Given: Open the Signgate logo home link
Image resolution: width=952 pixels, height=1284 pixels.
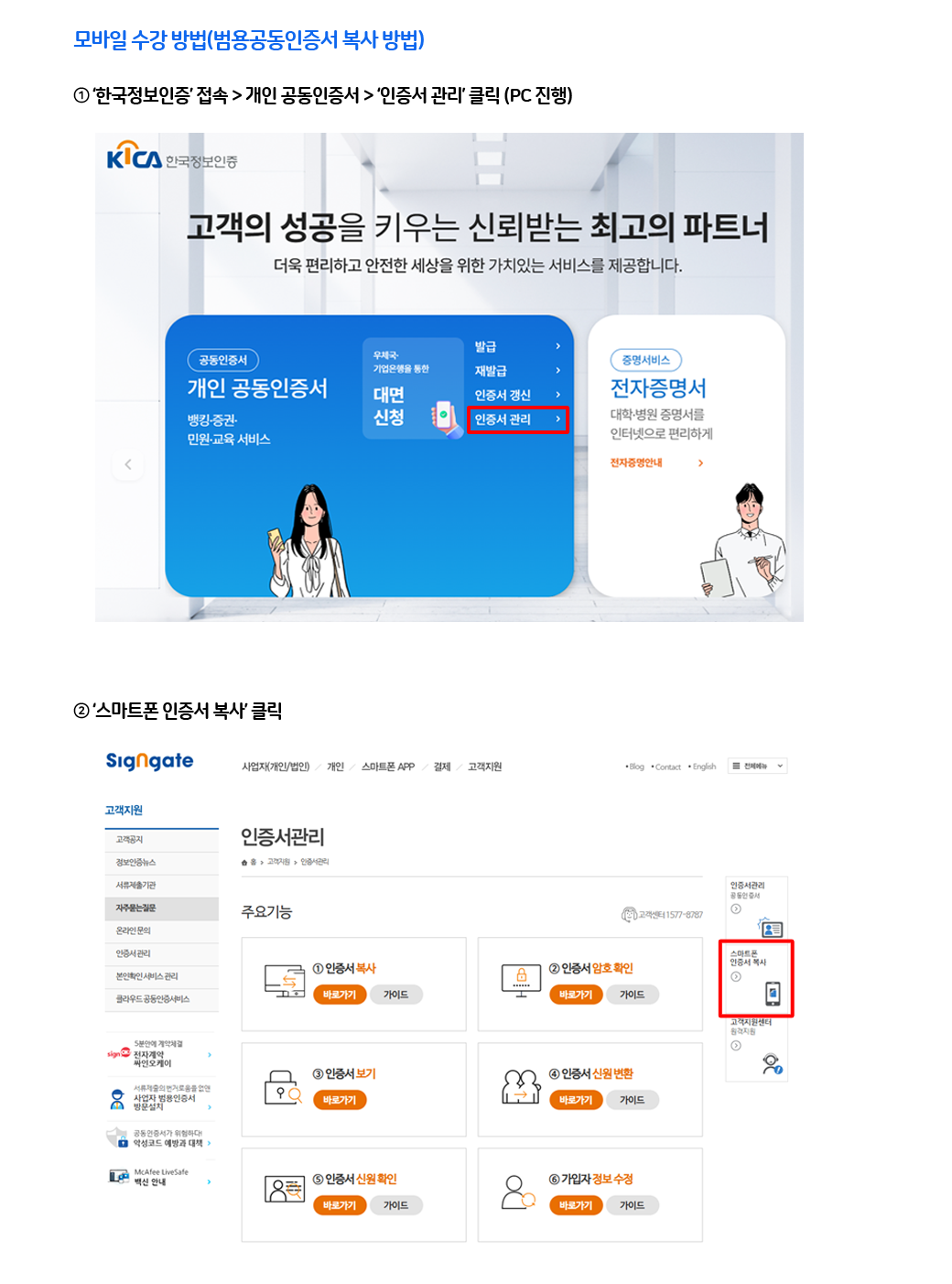Looking at the screenshot, I should click(x=149, y=761).
